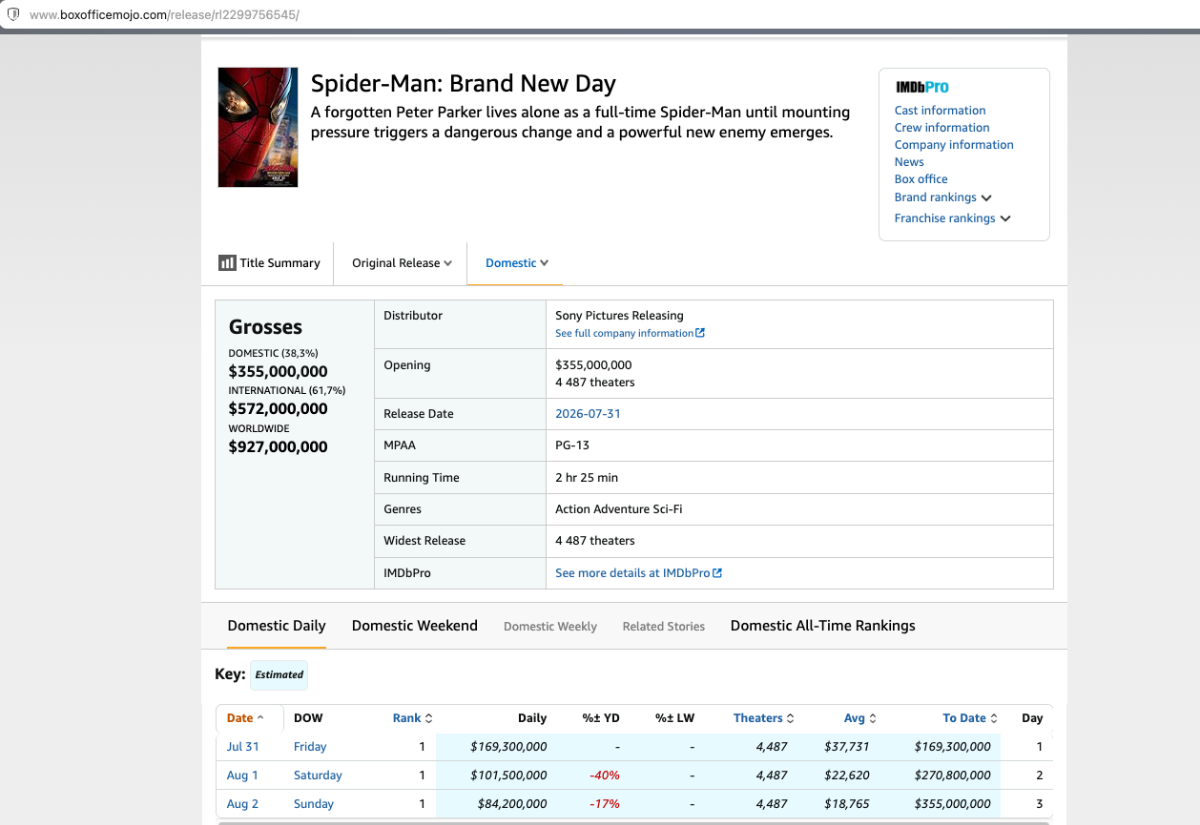Sort the table by Date column
The image size is (1200, 825).
tap(245, 718)
